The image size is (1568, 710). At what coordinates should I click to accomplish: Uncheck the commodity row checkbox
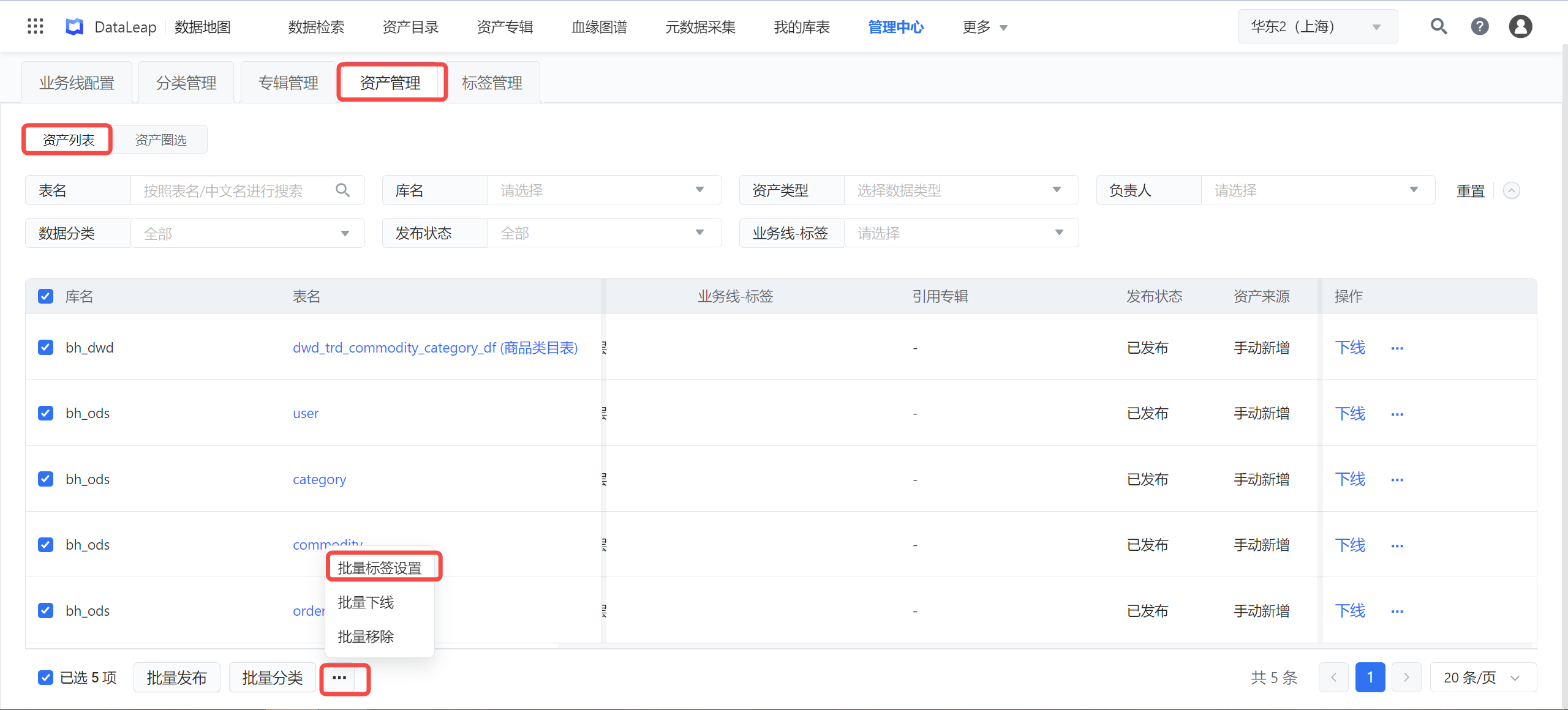tap(45, 545)
